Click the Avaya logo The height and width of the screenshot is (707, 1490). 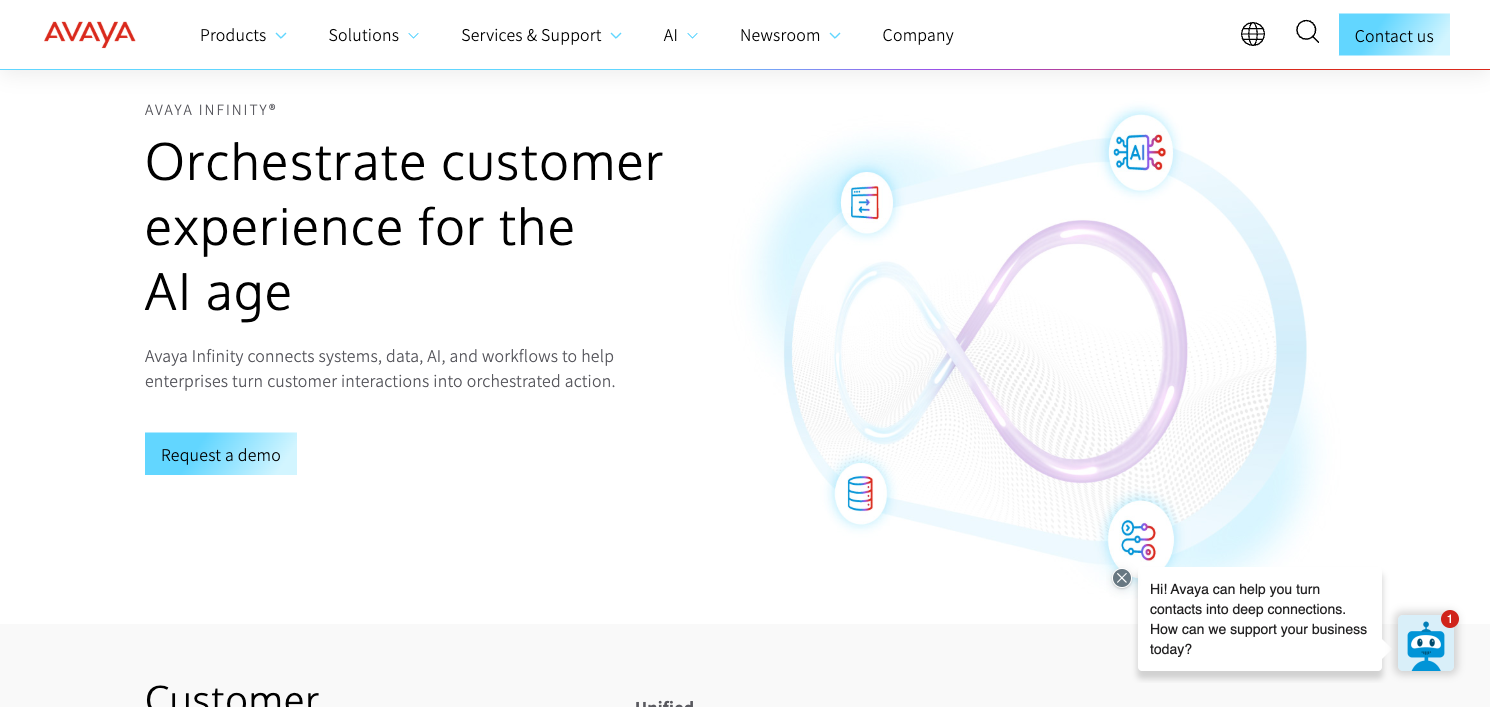tap(90, 34)
